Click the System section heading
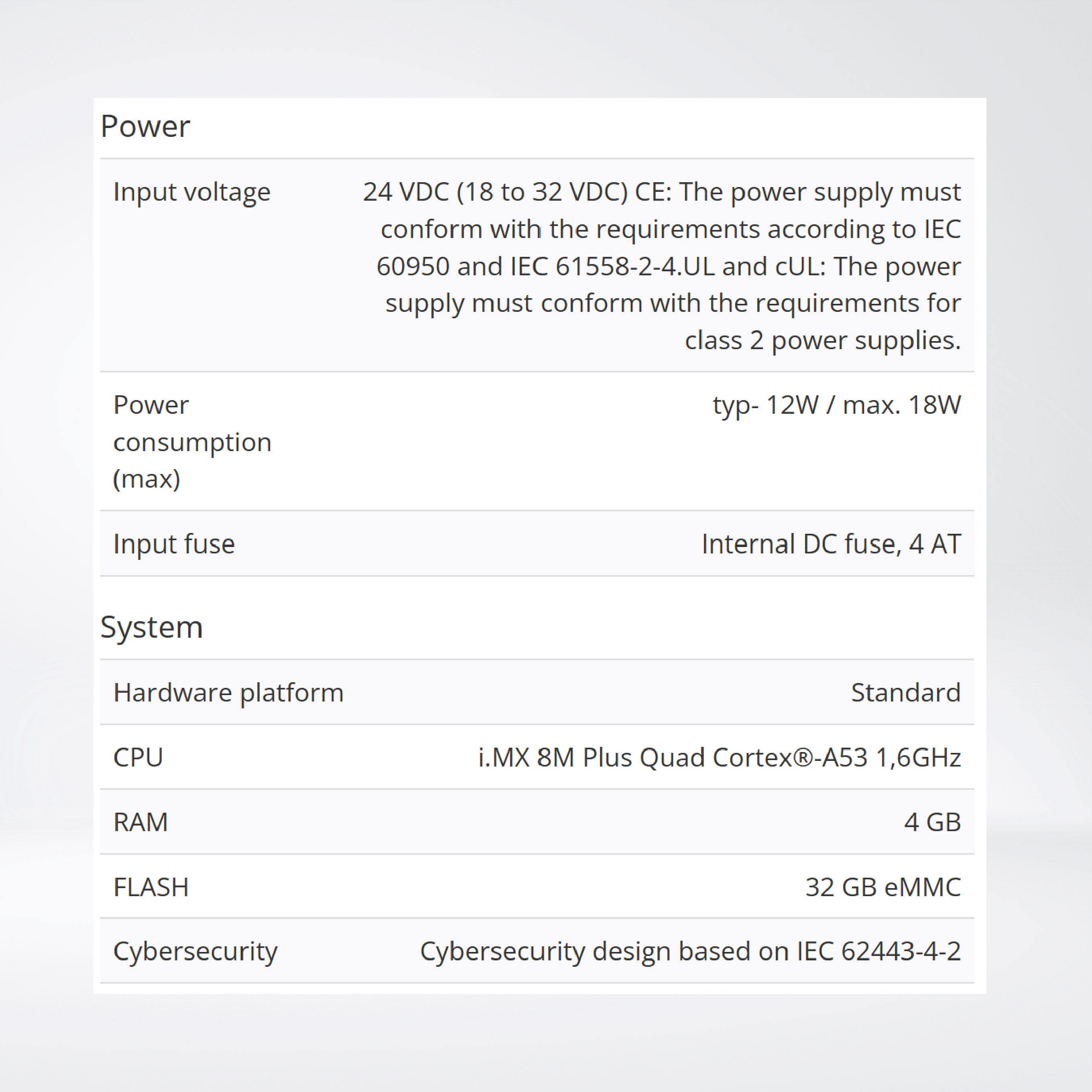Image resolution: width=1092 pixels, height=1092 pixels. [151, 627]
